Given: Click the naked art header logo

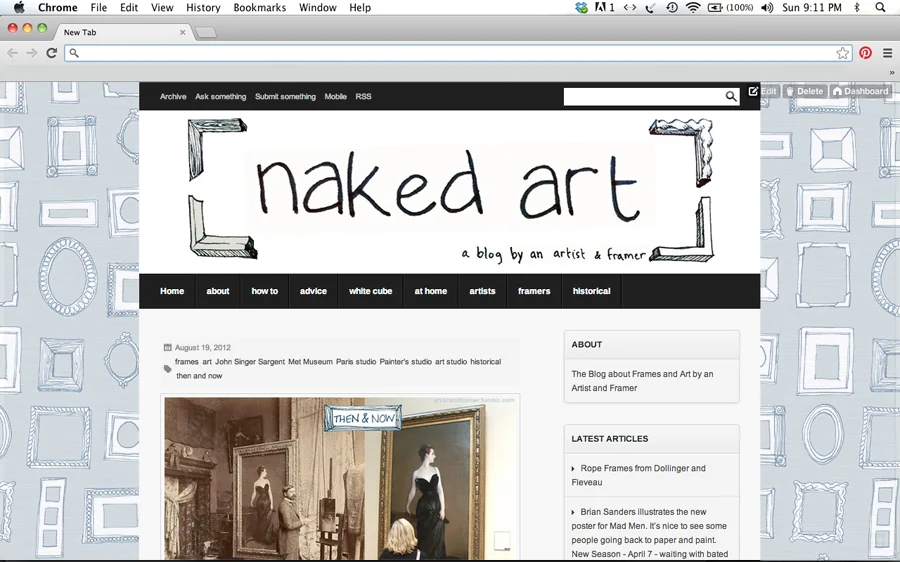Looking at the screenshot, I should click(450, 191).
